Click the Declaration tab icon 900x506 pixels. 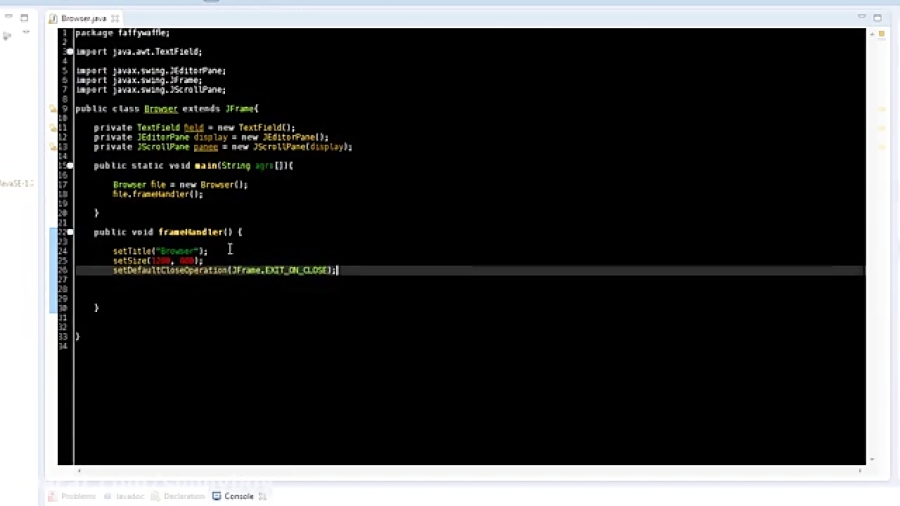155,496
